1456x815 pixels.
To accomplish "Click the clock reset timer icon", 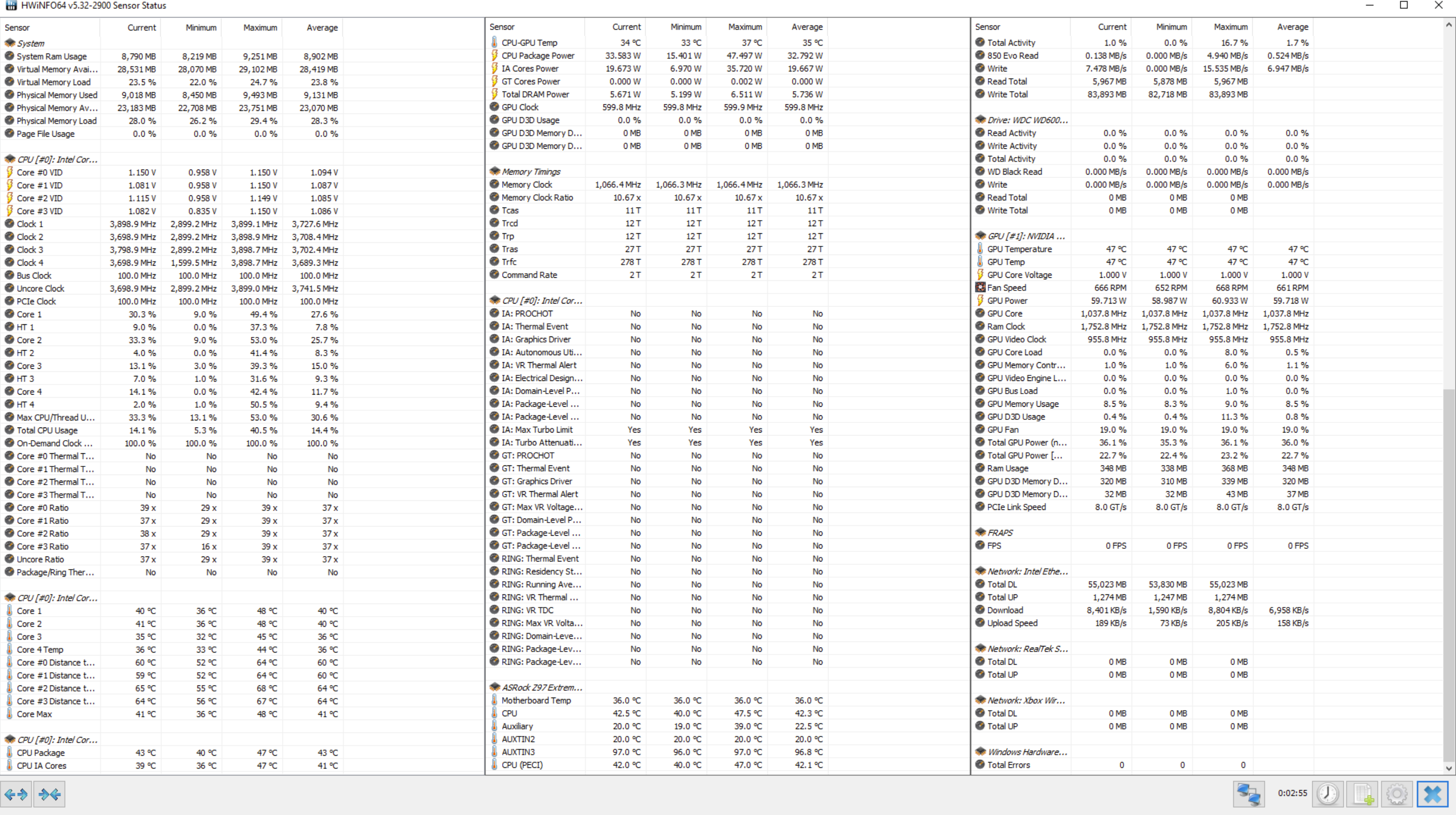I will tap(1327, 794).
